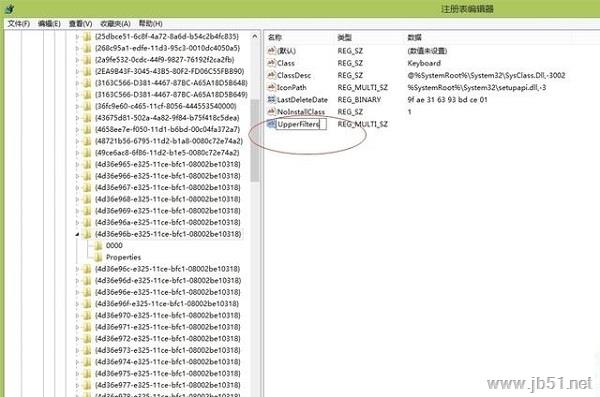Select the {4d36e96a-e325-11ce-bfc1-08002be10318} key label
The image size is (600, 397).
[168, 222]
